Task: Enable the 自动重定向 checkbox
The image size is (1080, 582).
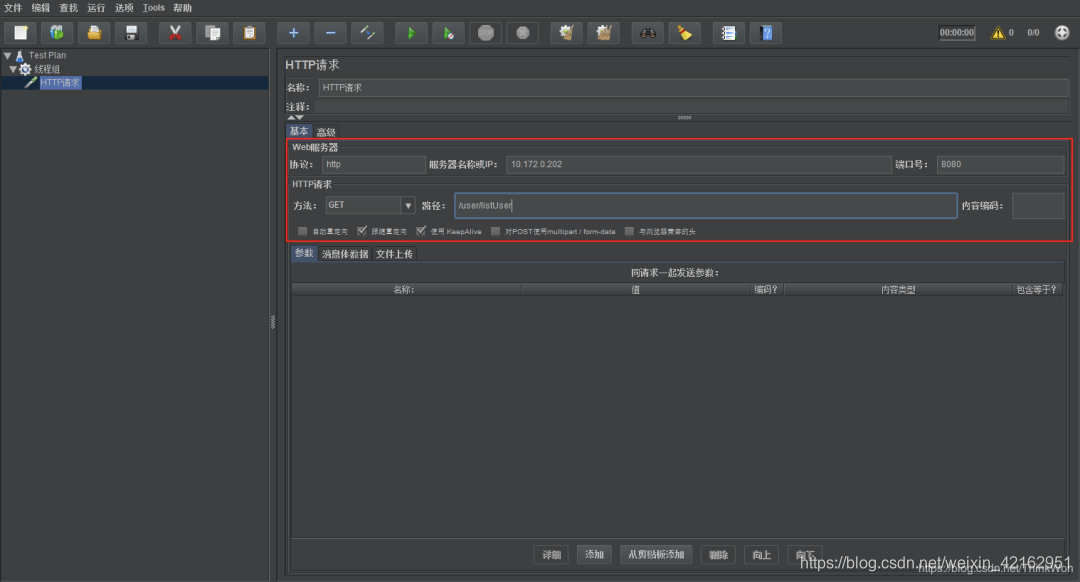Action: pyautogui.click(x=302, y=231)
